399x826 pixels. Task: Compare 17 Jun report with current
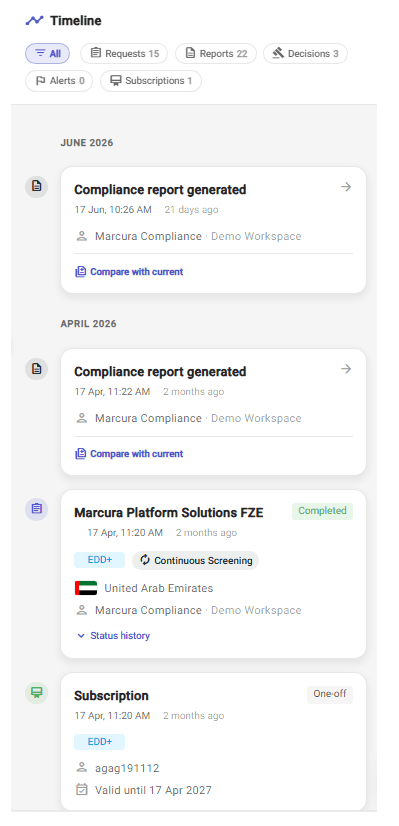coord(129,272)
